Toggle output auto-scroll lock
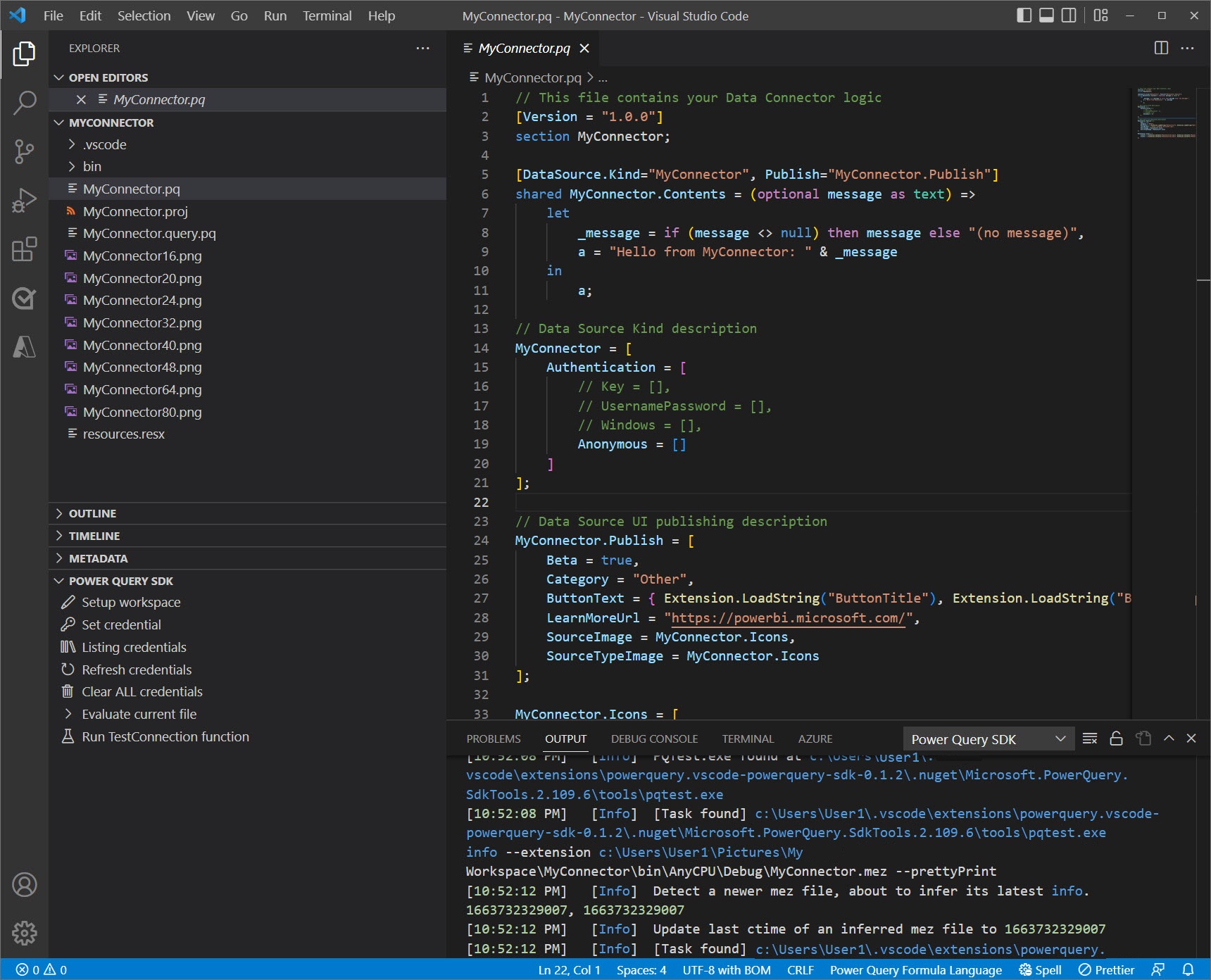This screenshot has height=980, width=1211. click(x=1116, y=739)
